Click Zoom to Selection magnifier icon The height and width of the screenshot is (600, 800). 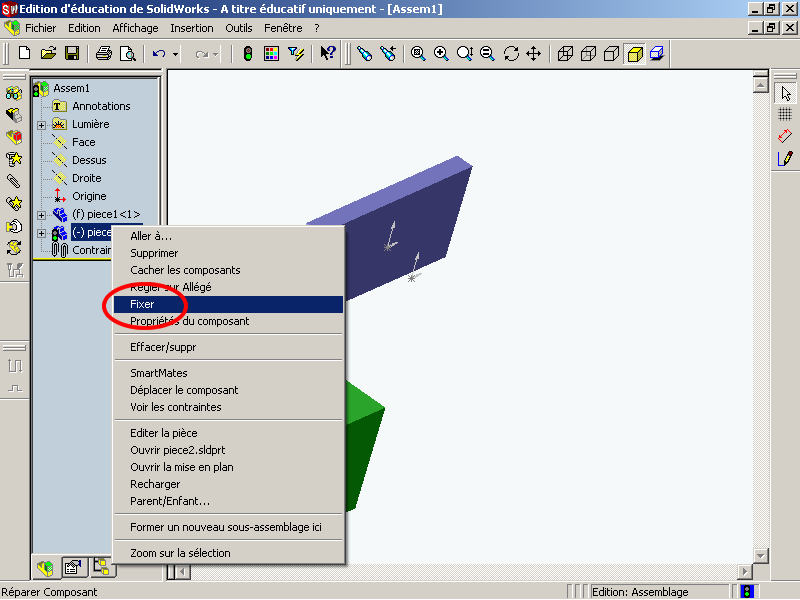pos(487,53)
